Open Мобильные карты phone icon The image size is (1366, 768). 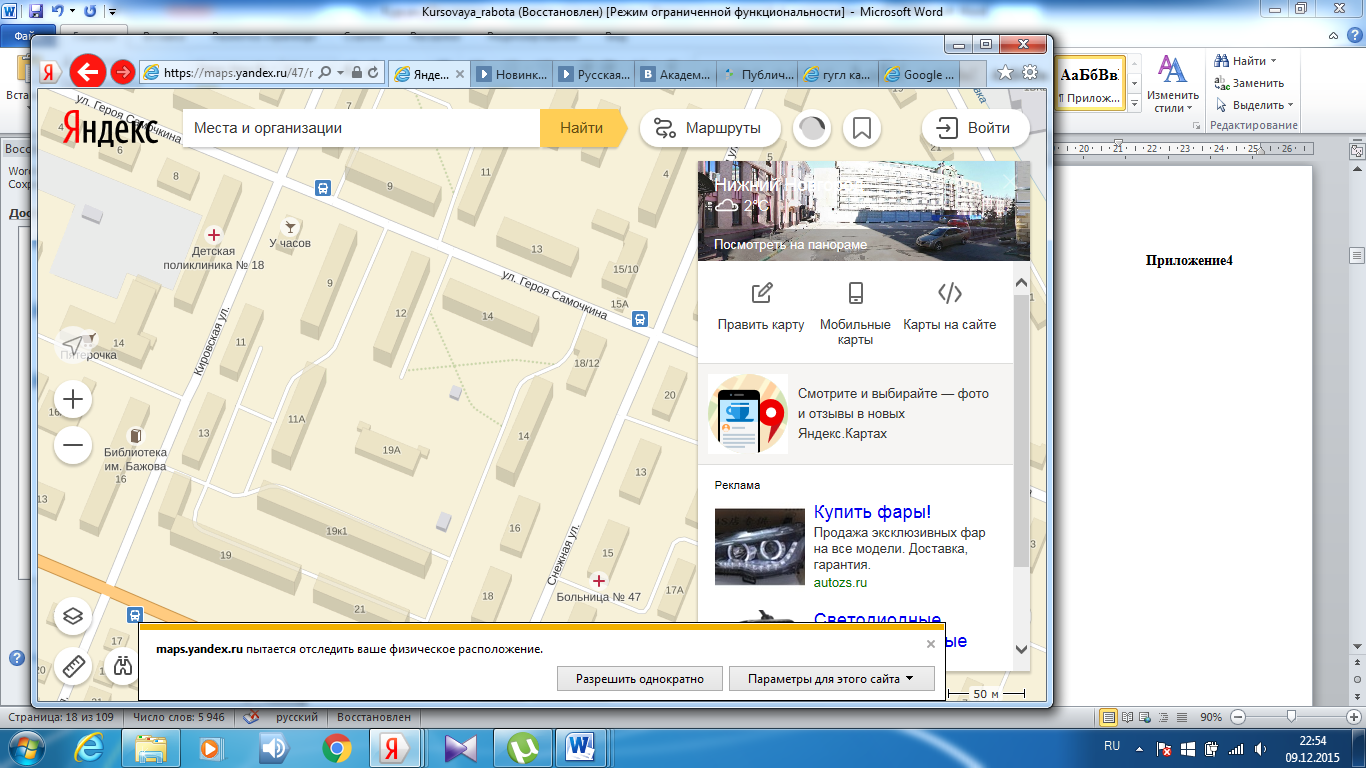855,293
